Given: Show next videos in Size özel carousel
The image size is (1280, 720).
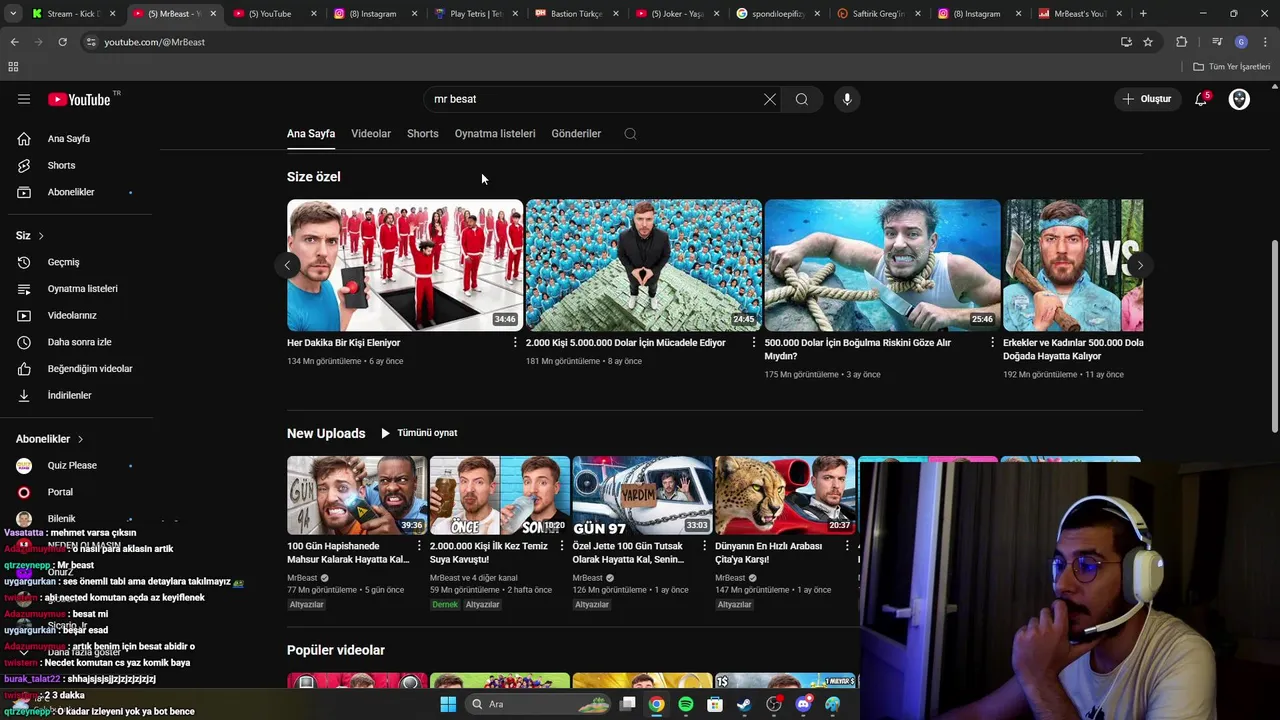Looking at the screenshot, I should coord(1139,265).
